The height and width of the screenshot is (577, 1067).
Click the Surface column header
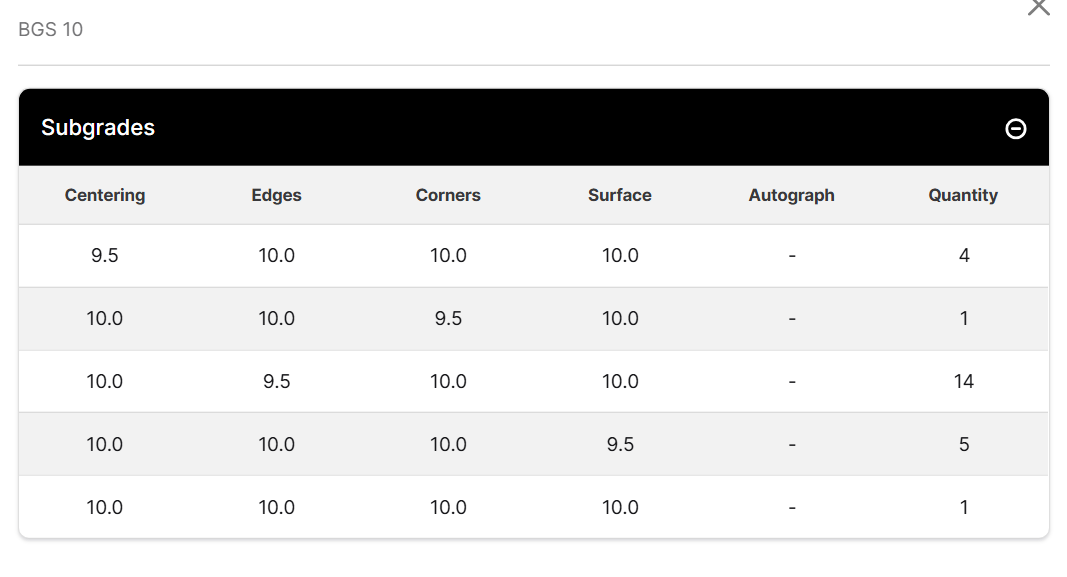tap(620, 195)
